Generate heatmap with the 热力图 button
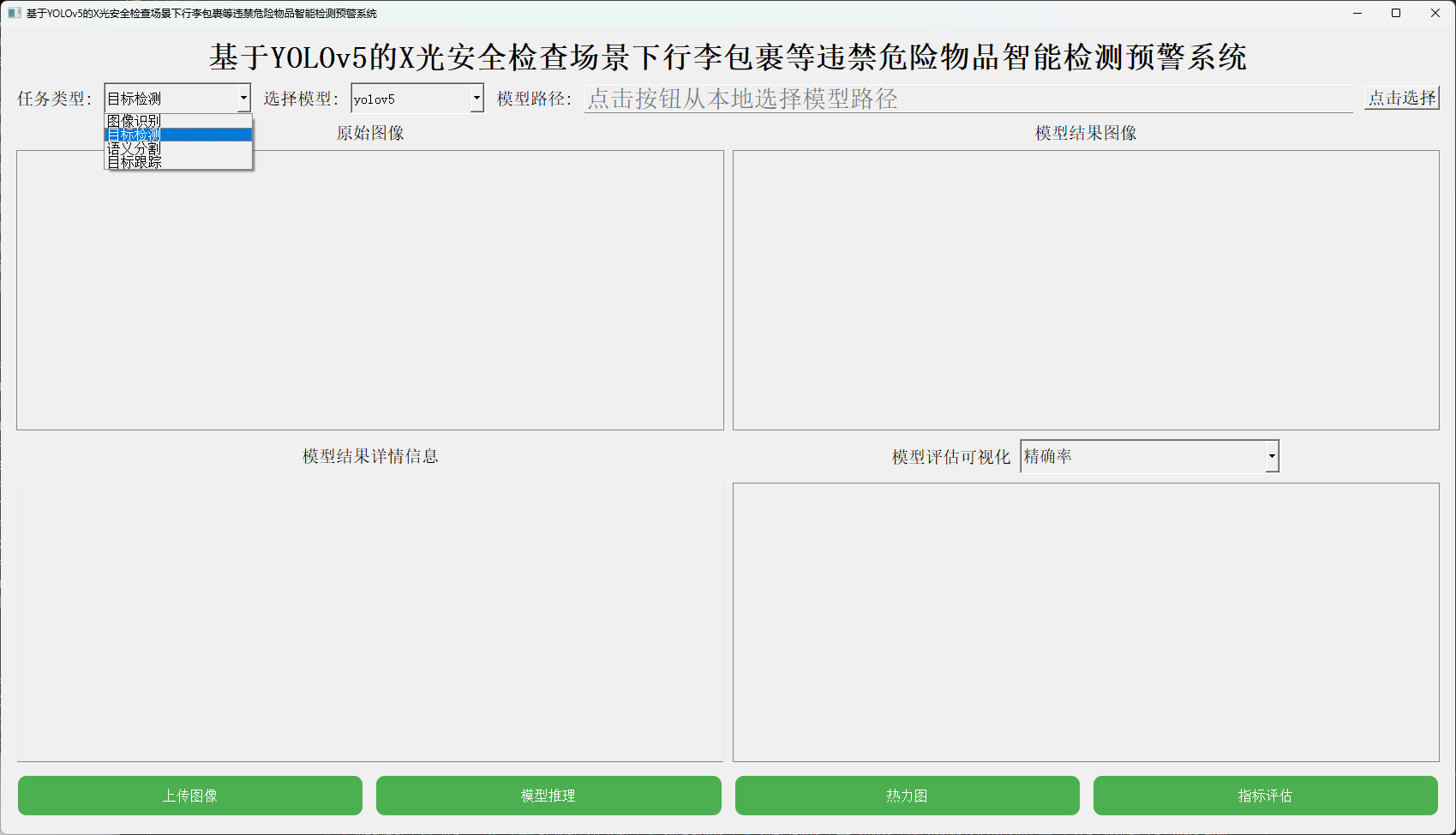The image size is (1456, 835). (907, 796)
